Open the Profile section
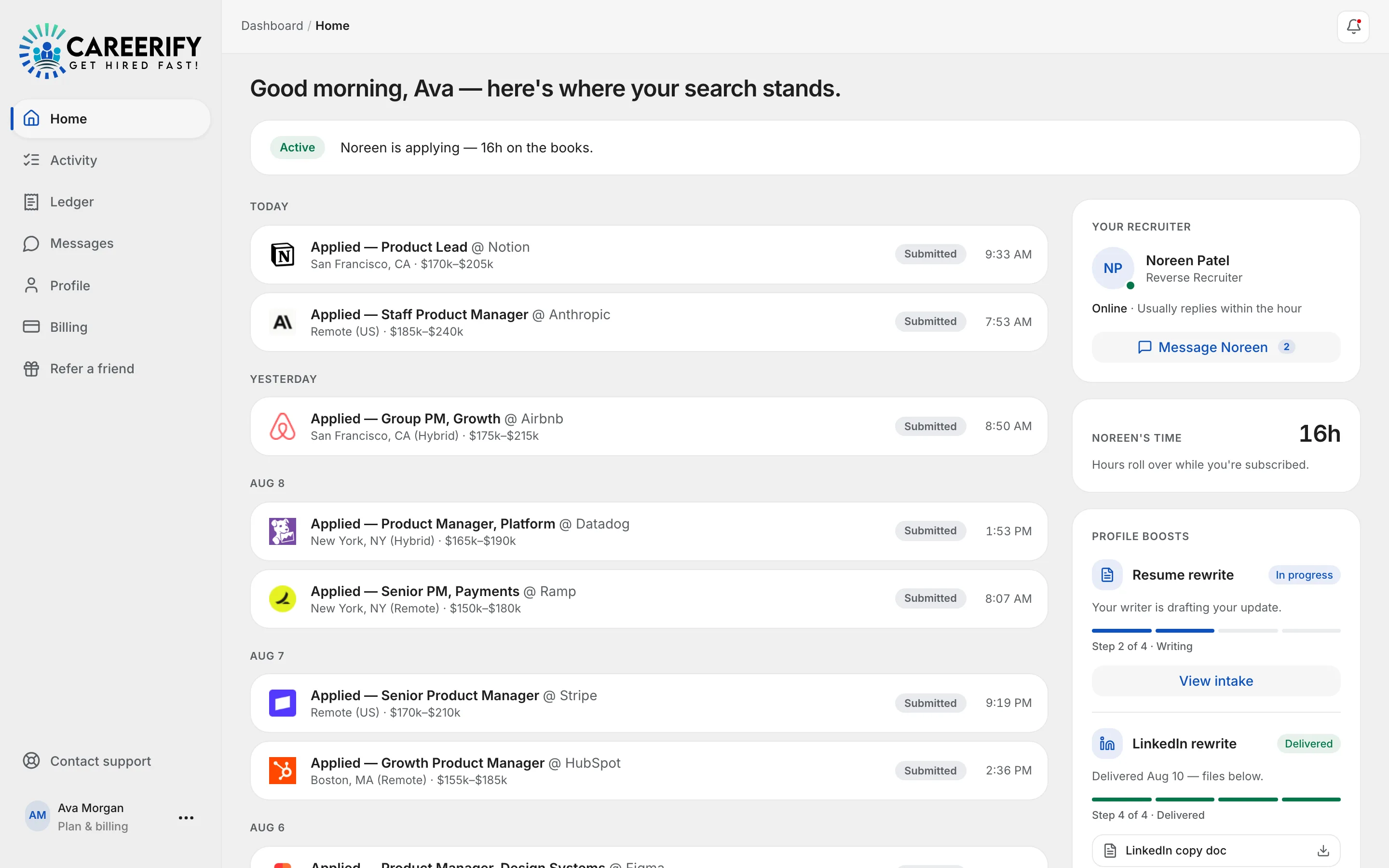This screenshot has width=1389, height=868. (111, 285)
